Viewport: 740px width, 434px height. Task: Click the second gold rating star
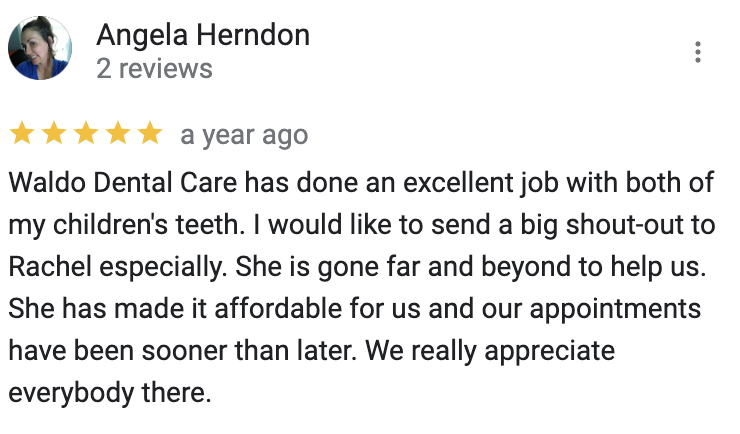(54, 133)
